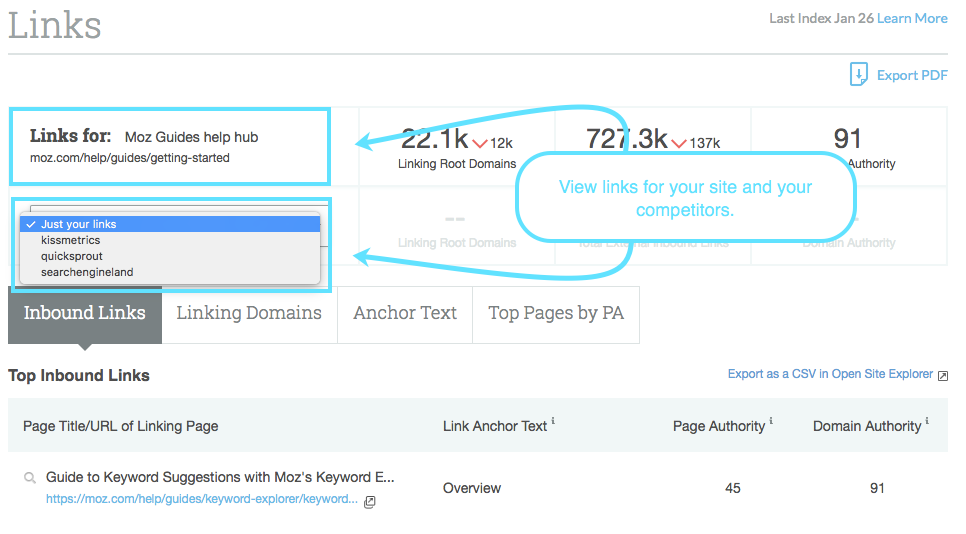Screen dimensions: 966x534
Task: Pick quicksprout in the links dropdown
Action: coord(72,256)
